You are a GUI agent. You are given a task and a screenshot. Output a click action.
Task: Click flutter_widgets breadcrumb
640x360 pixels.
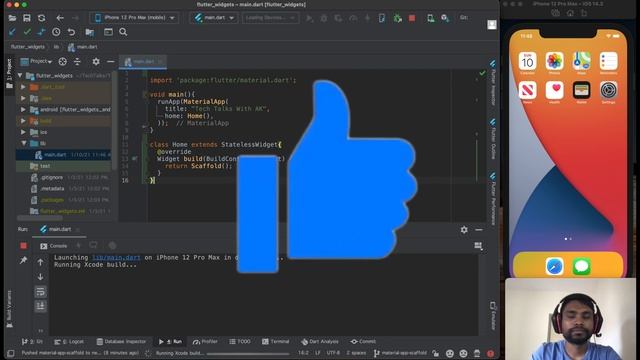(x=27, y=47)
